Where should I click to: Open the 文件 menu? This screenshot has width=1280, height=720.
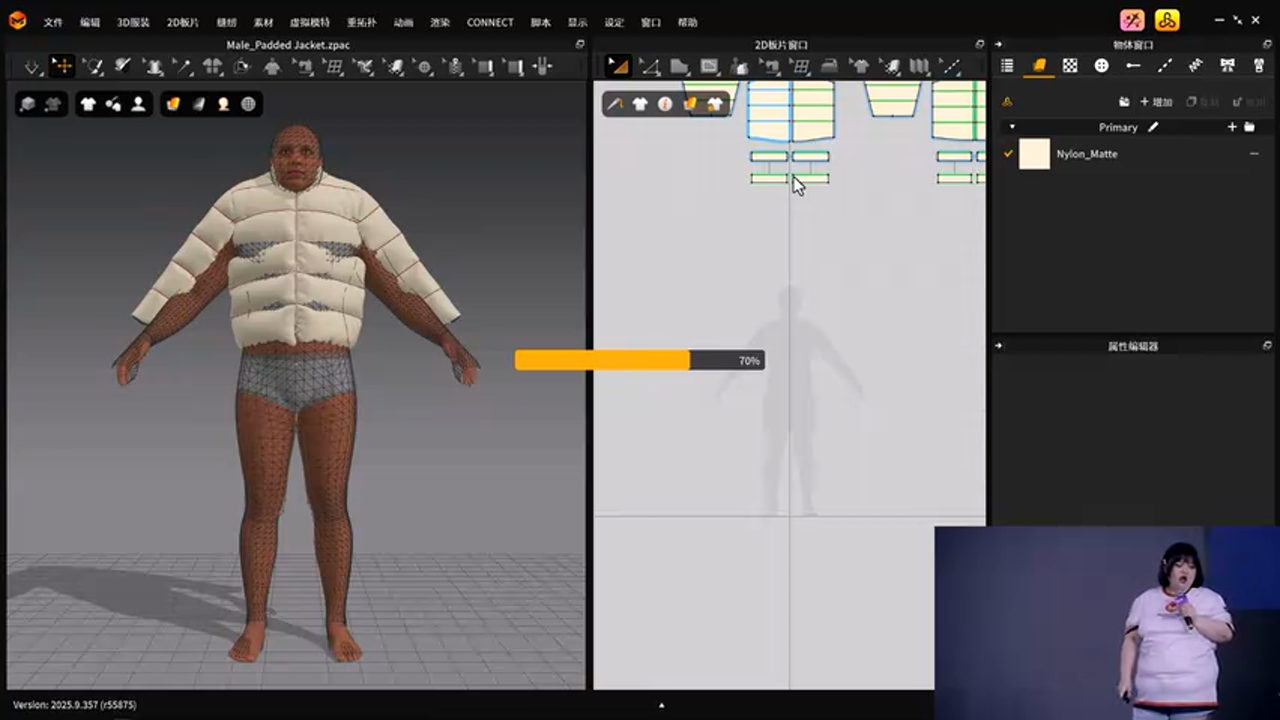[53, 22]
